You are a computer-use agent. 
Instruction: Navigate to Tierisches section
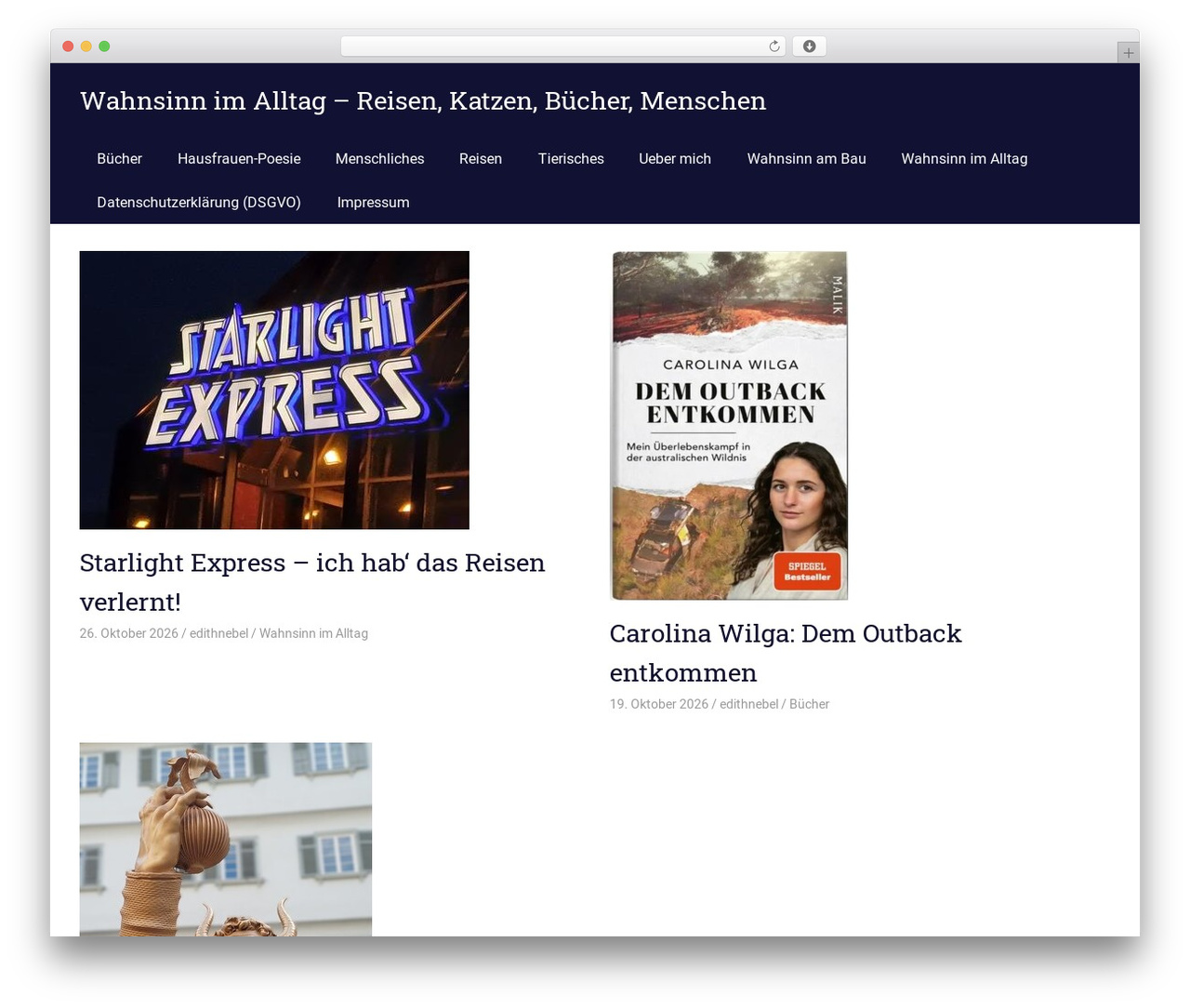point(571,159)
